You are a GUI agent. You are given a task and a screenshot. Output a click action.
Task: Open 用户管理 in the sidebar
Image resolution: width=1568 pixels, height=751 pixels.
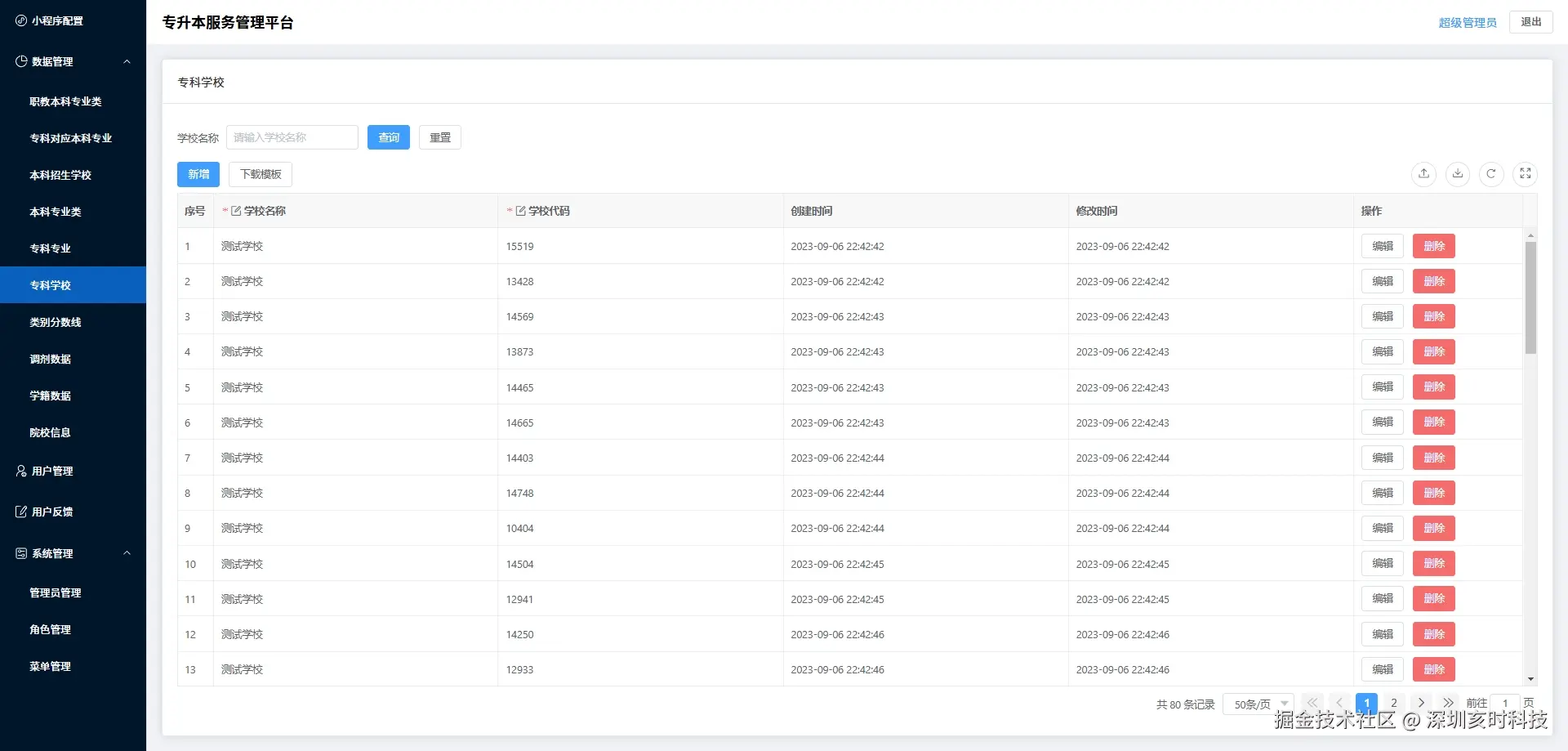point(73,471)
